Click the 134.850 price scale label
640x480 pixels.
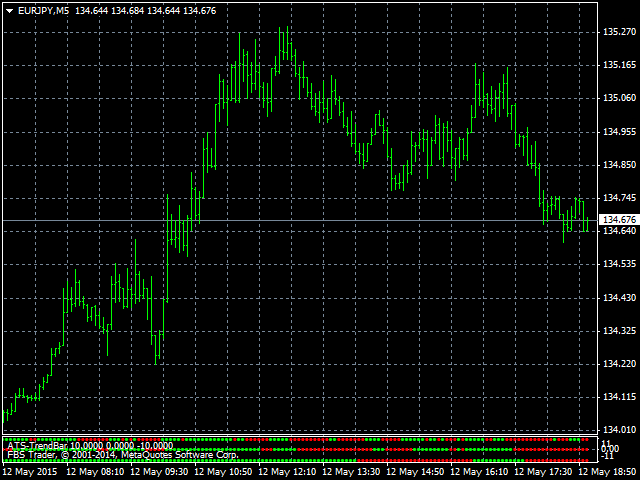[x=619, y=165]
